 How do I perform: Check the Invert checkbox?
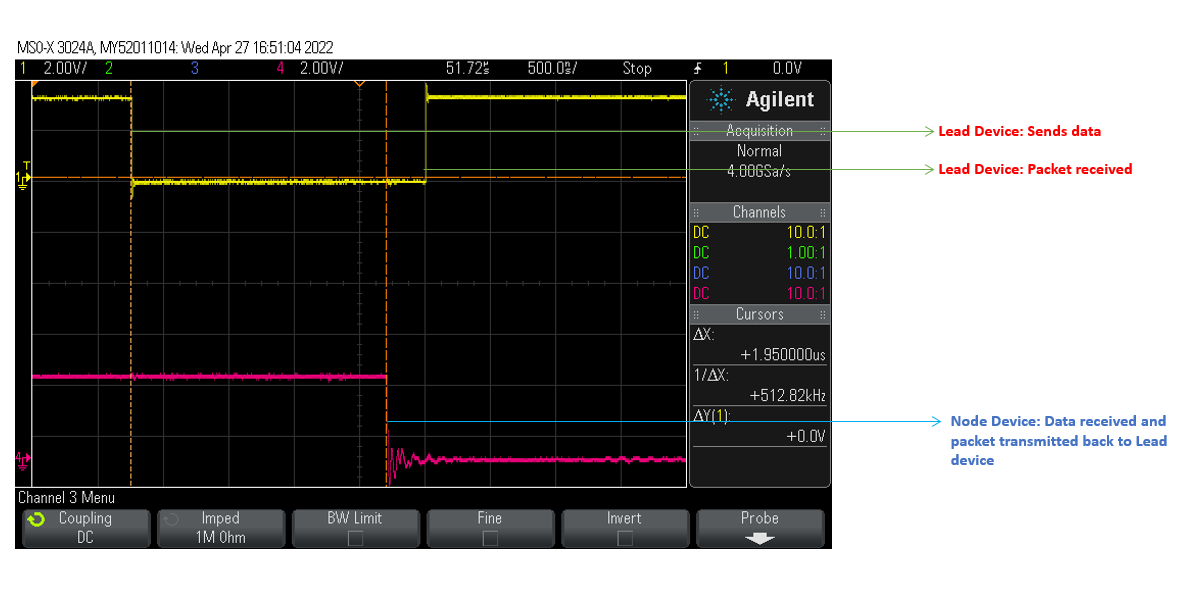click(x=624, y=538)
